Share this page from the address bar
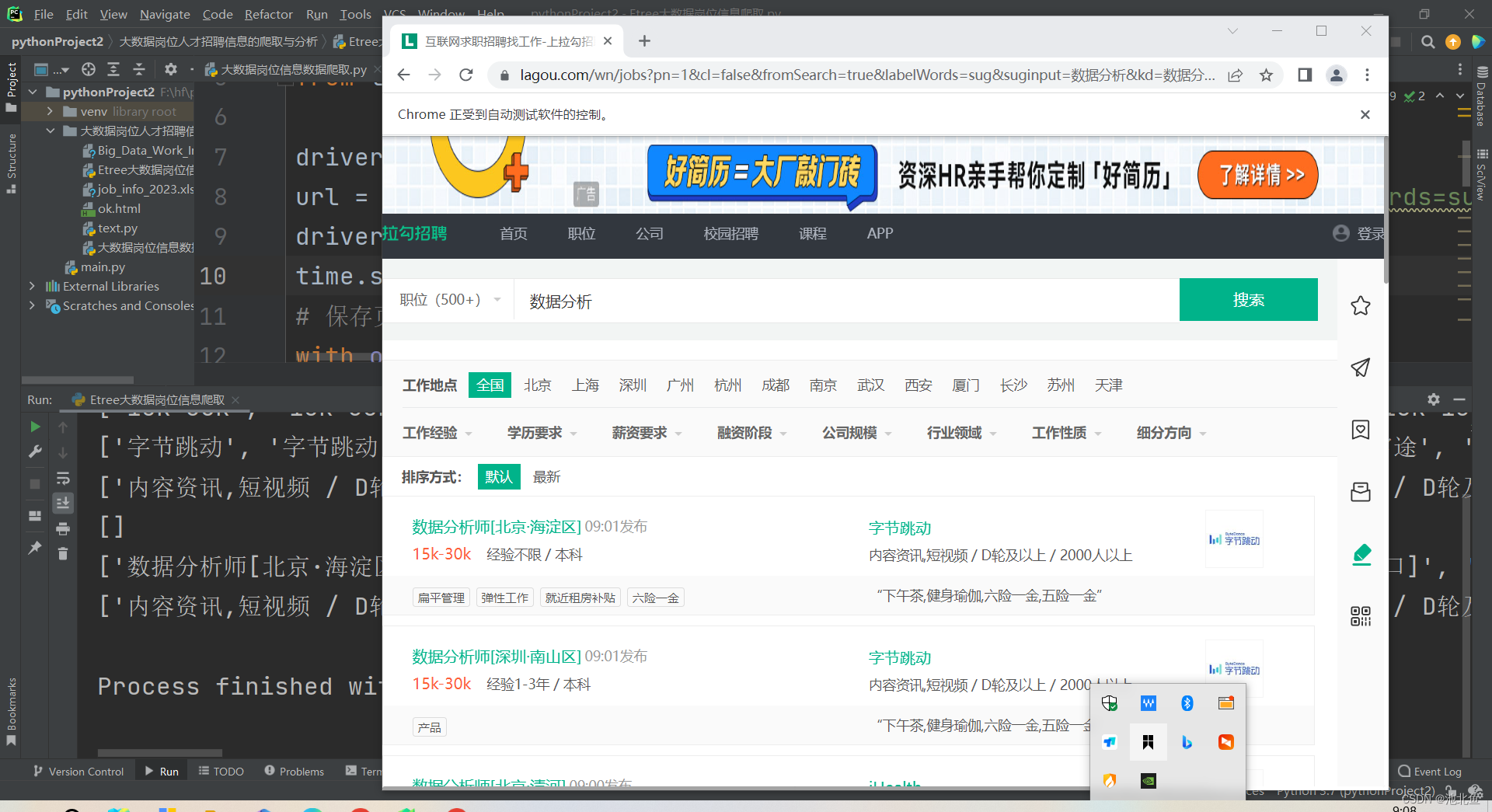The width and height of the screenshot is (1492, 812). pos(1236,75)
